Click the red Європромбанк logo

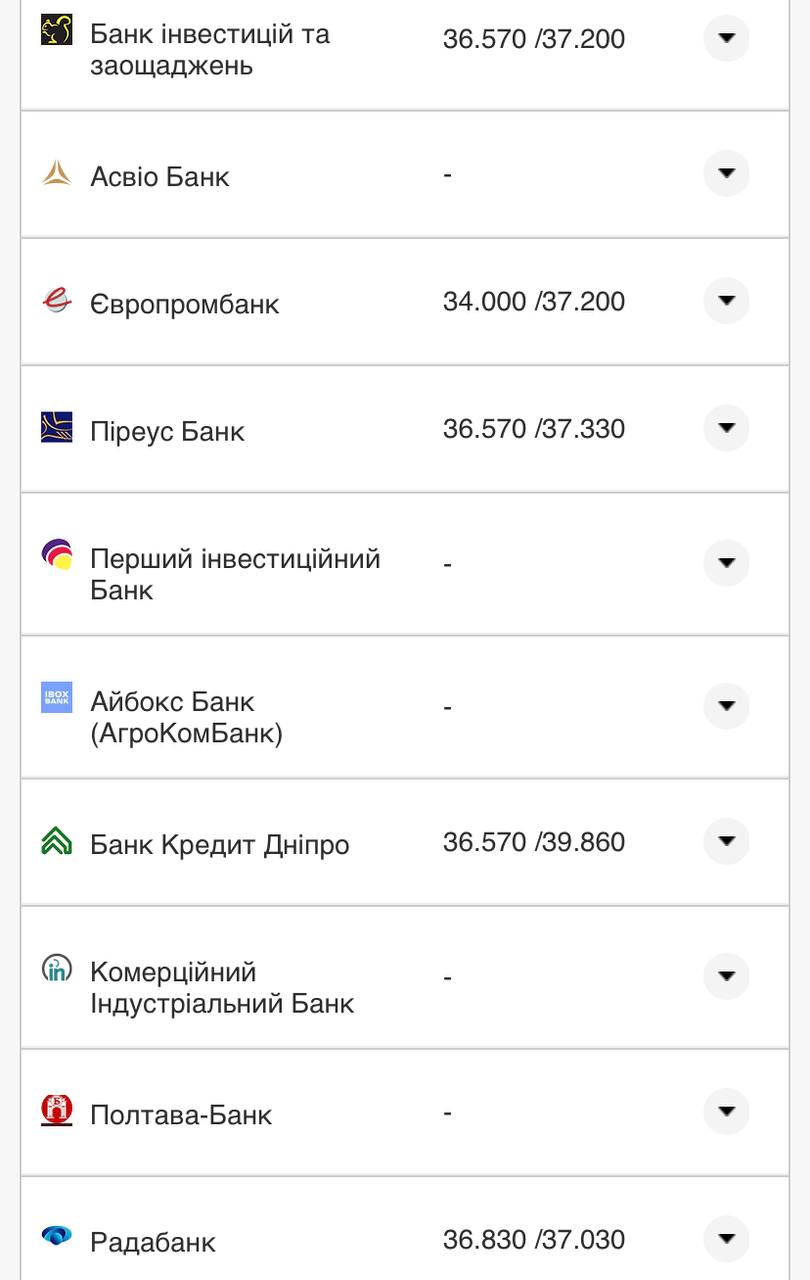pyautogui.click(x=57, y=300)
